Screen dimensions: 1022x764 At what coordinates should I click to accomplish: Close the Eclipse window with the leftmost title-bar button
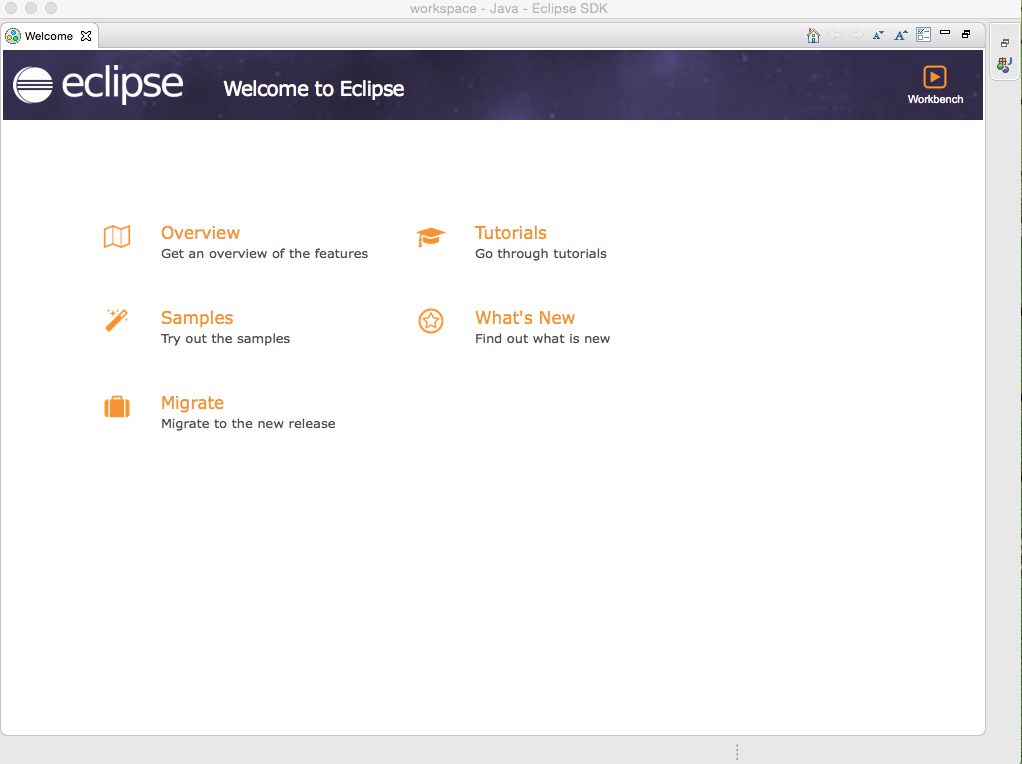[11, 8]
